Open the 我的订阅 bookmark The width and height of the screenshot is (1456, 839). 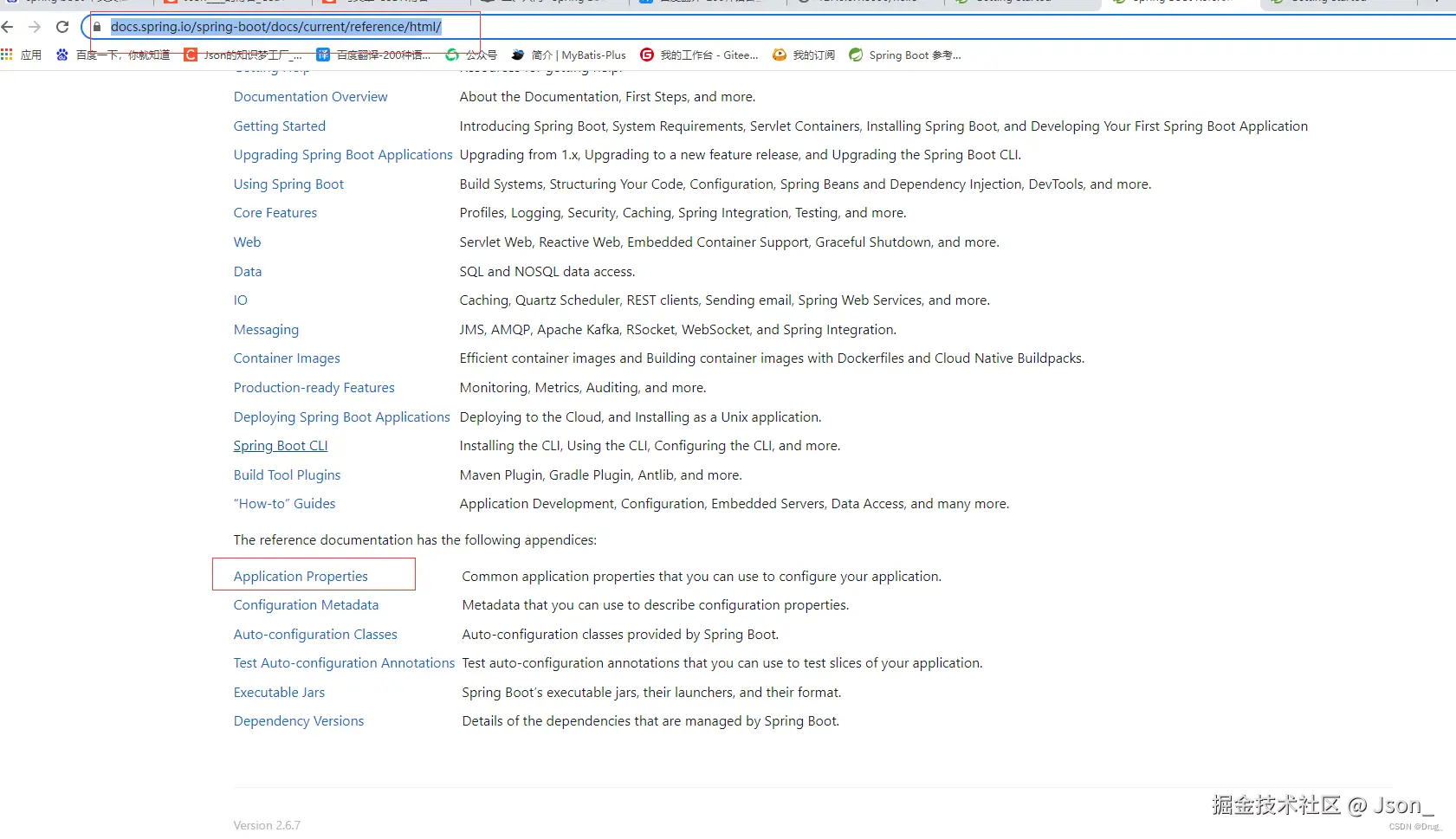pos(804,55)
